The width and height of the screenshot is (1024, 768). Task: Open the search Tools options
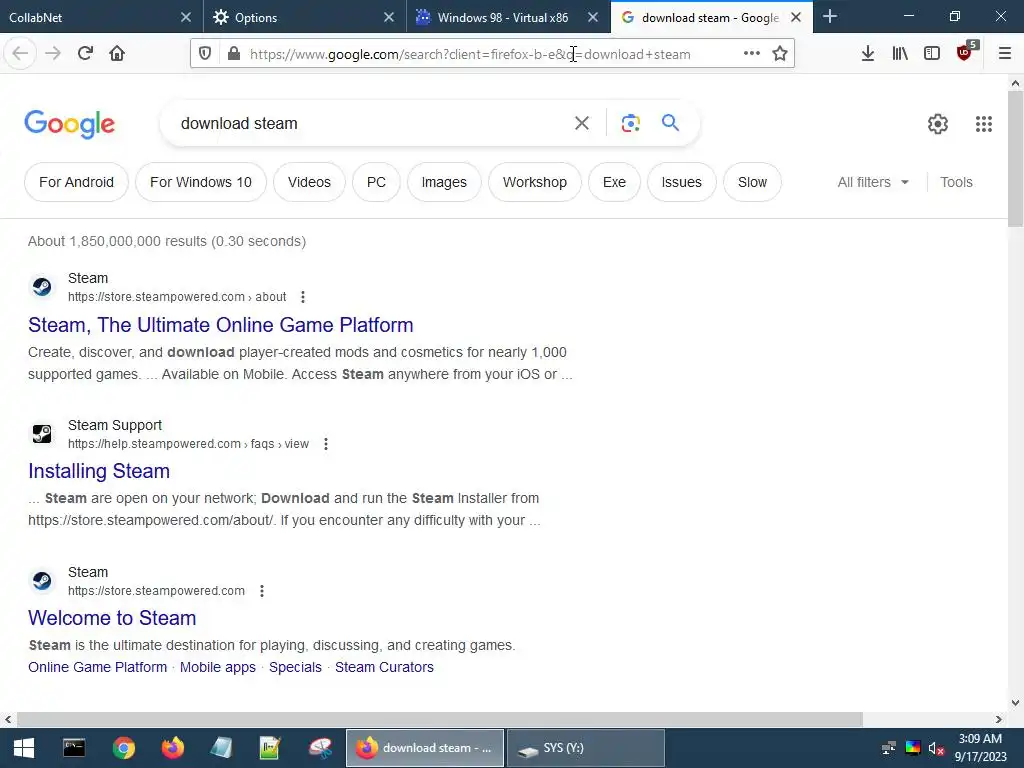pyautogui.click(x=956, y=182)
